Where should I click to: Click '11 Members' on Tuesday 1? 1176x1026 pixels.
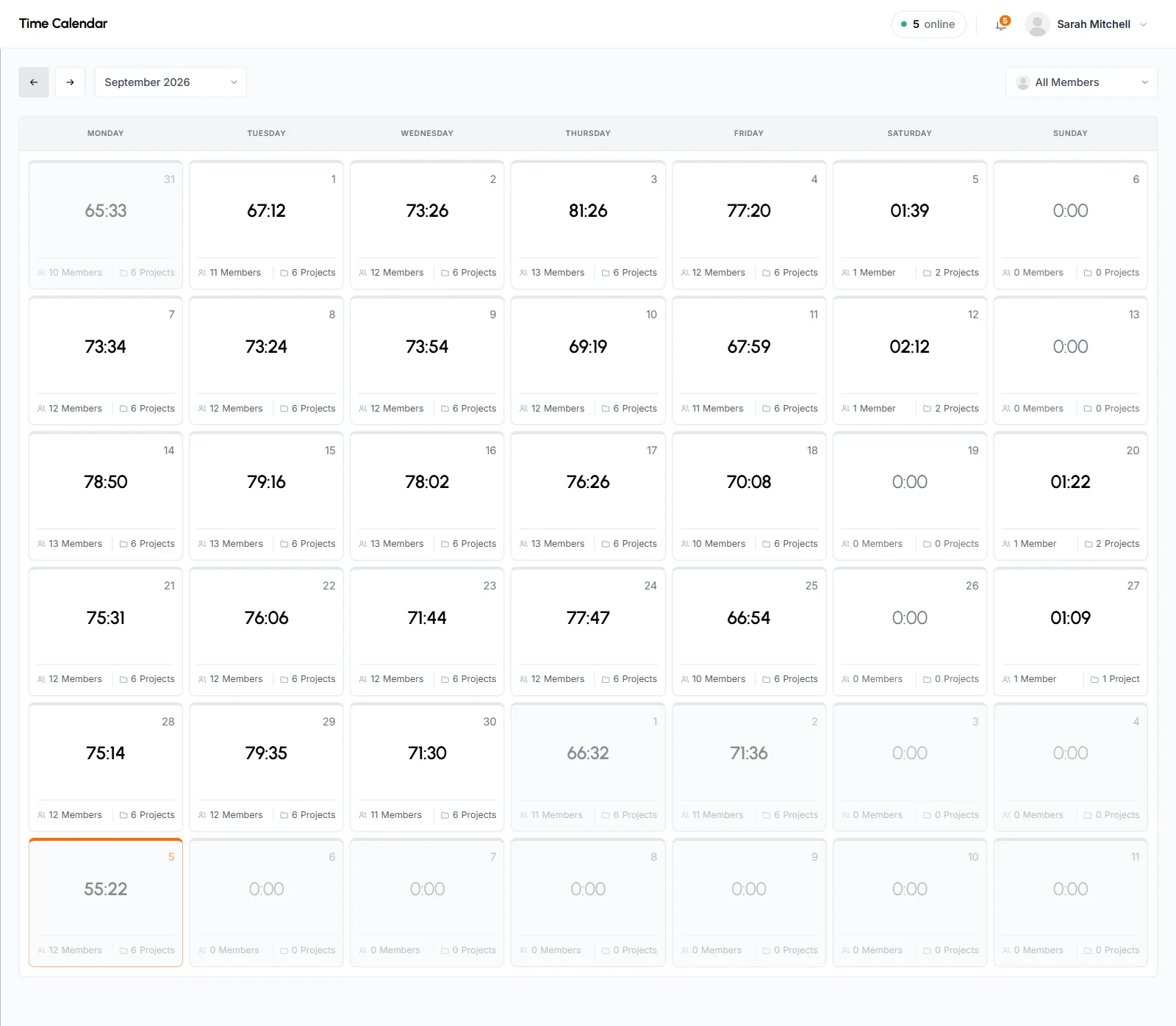click(229, 273)
